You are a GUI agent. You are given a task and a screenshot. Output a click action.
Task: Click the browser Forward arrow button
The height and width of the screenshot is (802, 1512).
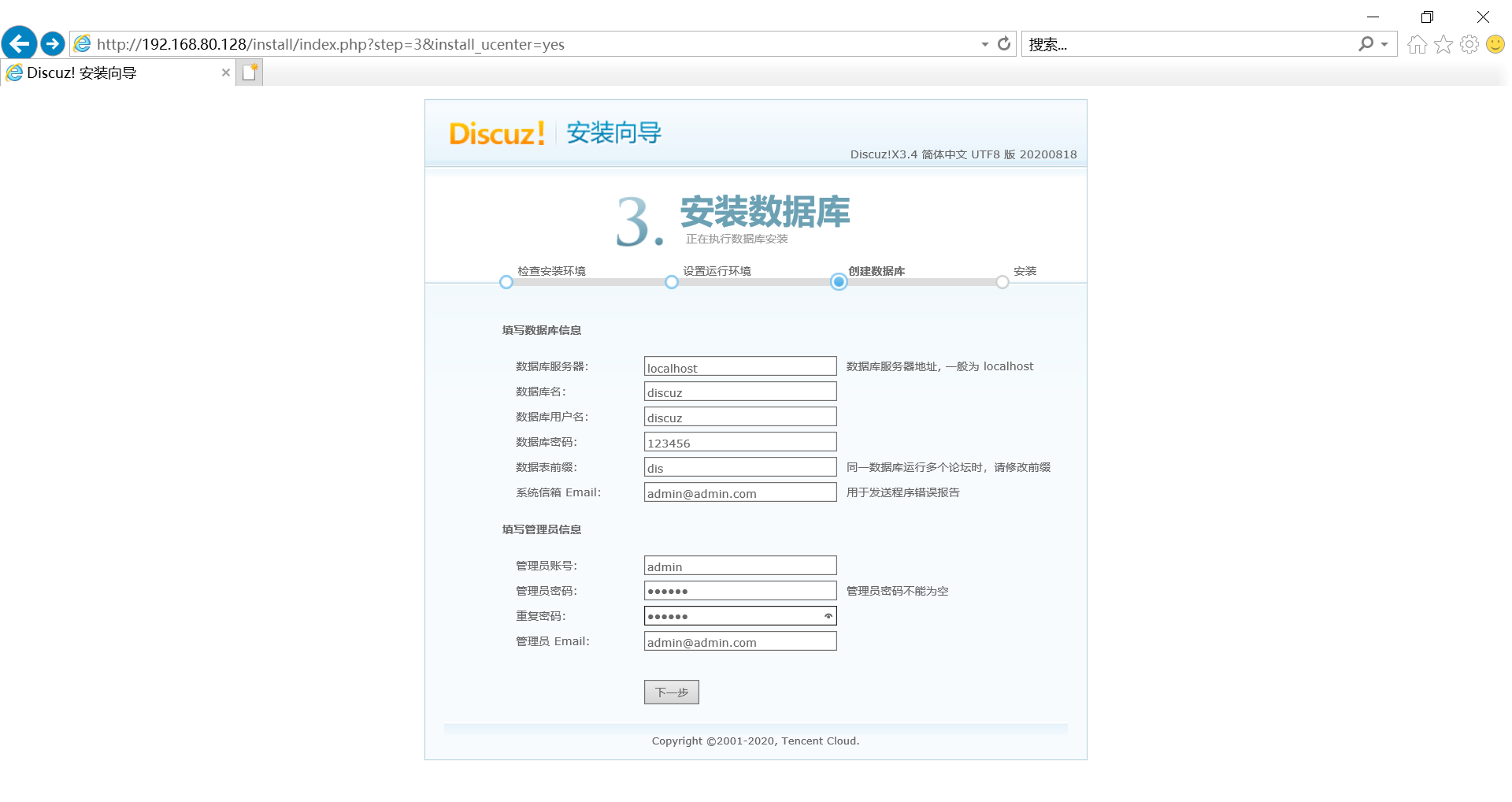pyautogui.click(x=53, y=43)
